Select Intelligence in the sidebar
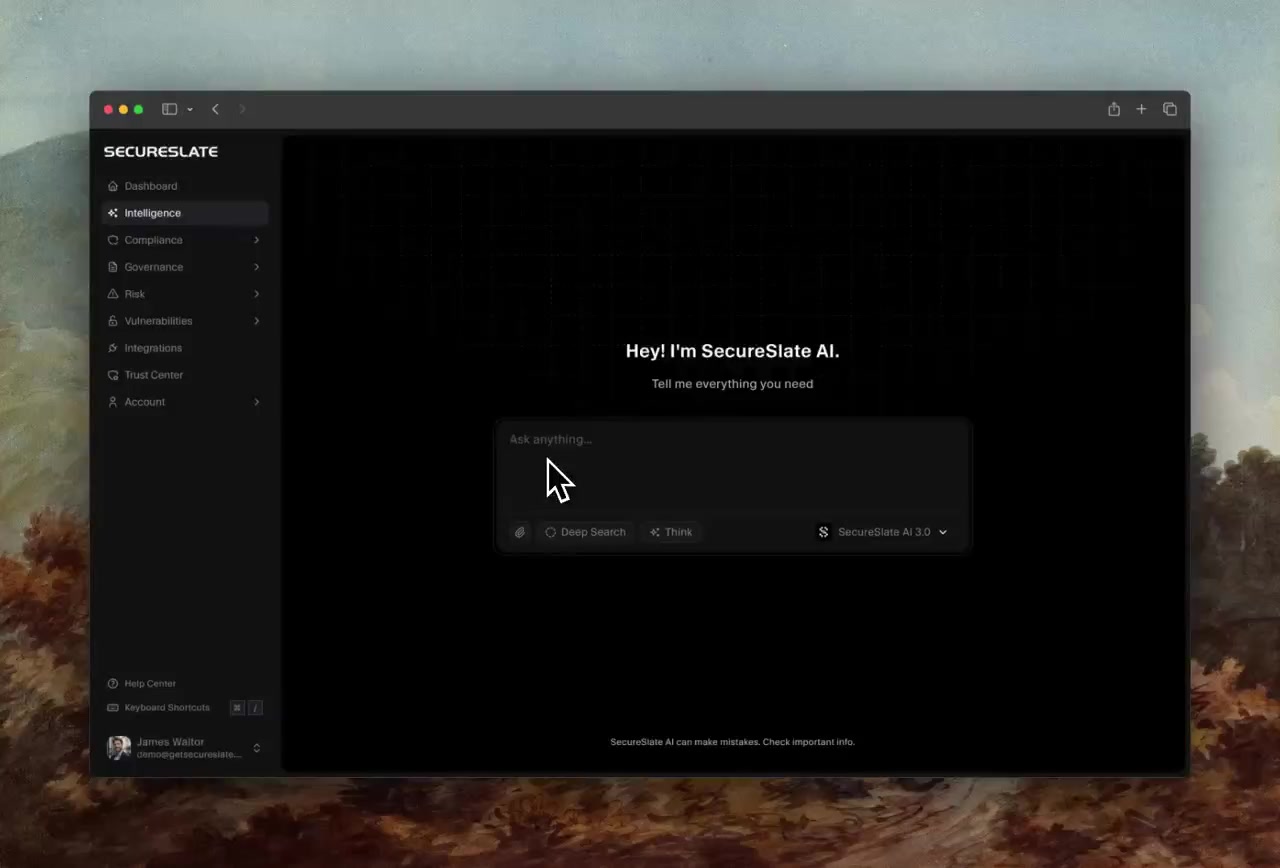This screenshot has height=868, width=1280. 185,213
